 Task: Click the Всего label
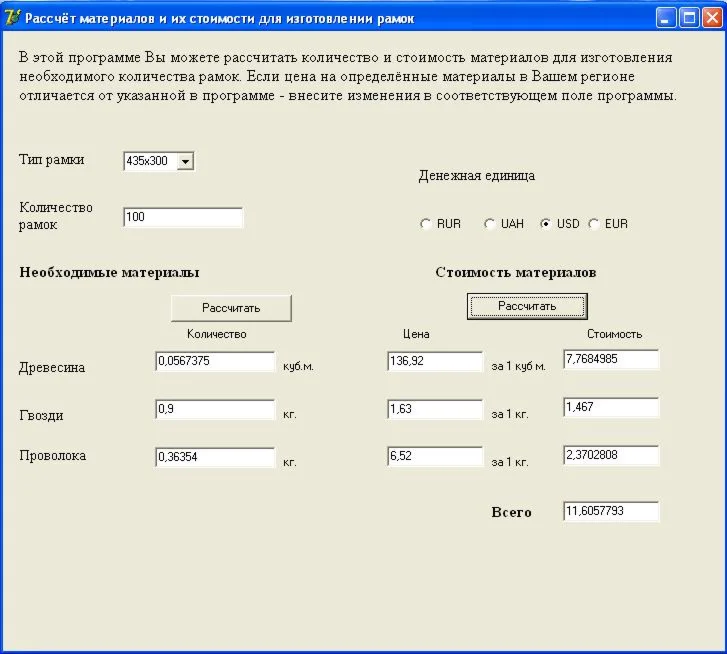(511, 512)
